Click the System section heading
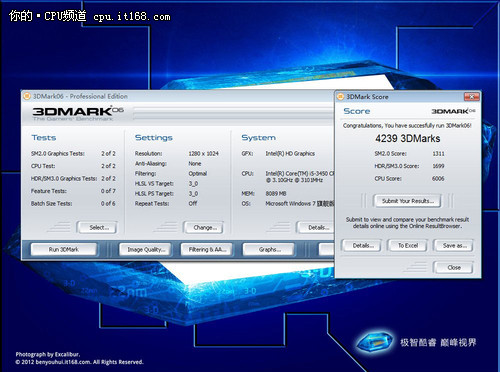This screenshot has height=372, width=500. tap(258, 138)
